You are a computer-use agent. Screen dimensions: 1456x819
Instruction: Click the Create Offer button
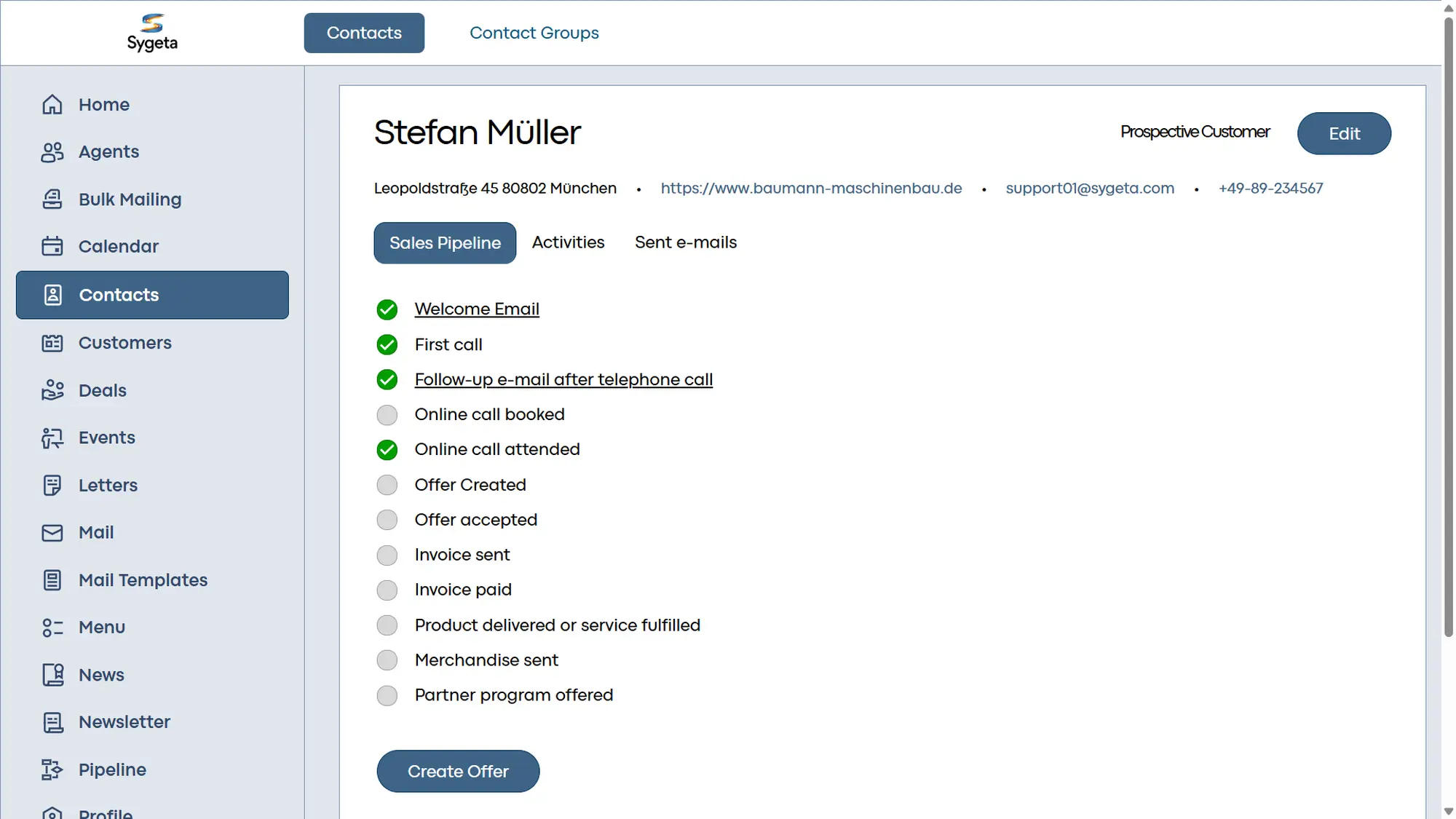[x=458, y=771]
